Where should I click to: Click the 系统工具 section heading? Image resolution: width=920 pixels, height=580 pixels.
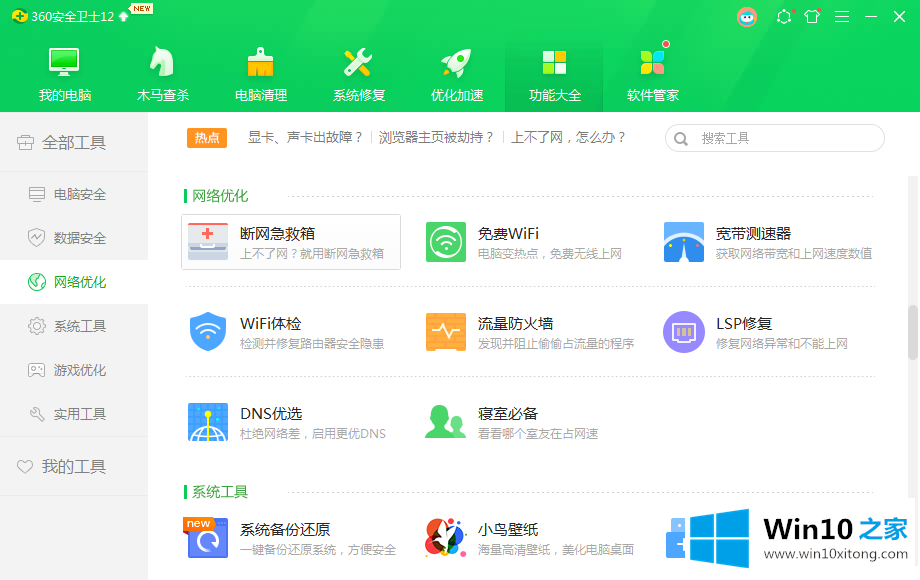[220, 492]
